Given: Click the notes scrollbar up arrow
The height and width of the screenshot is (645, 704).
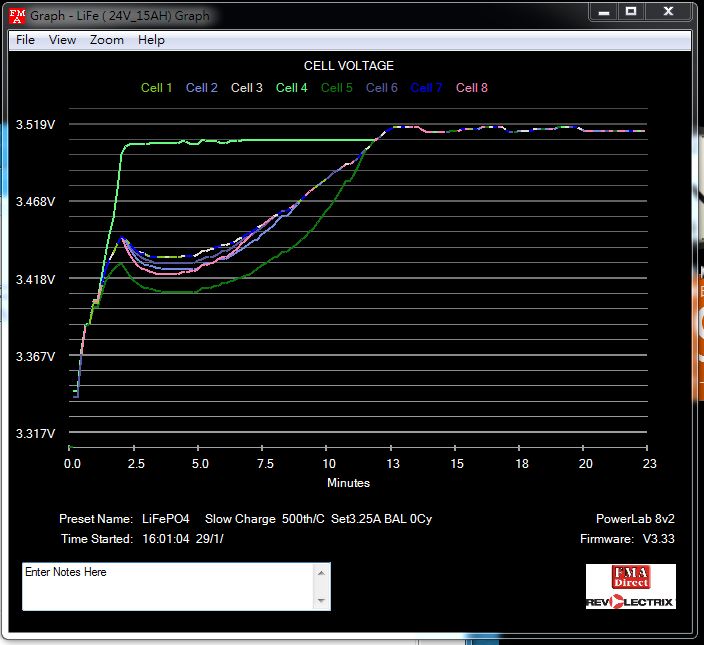Looking at the screenshot, I should pos(322,573).
